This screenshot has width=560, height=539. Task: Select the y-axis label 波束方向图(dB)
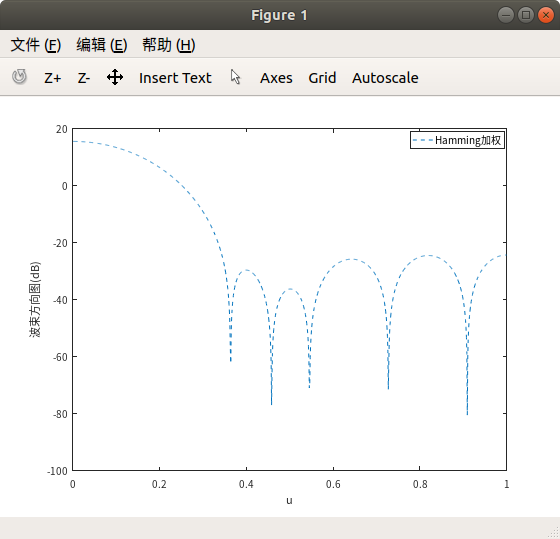point(35,299)
